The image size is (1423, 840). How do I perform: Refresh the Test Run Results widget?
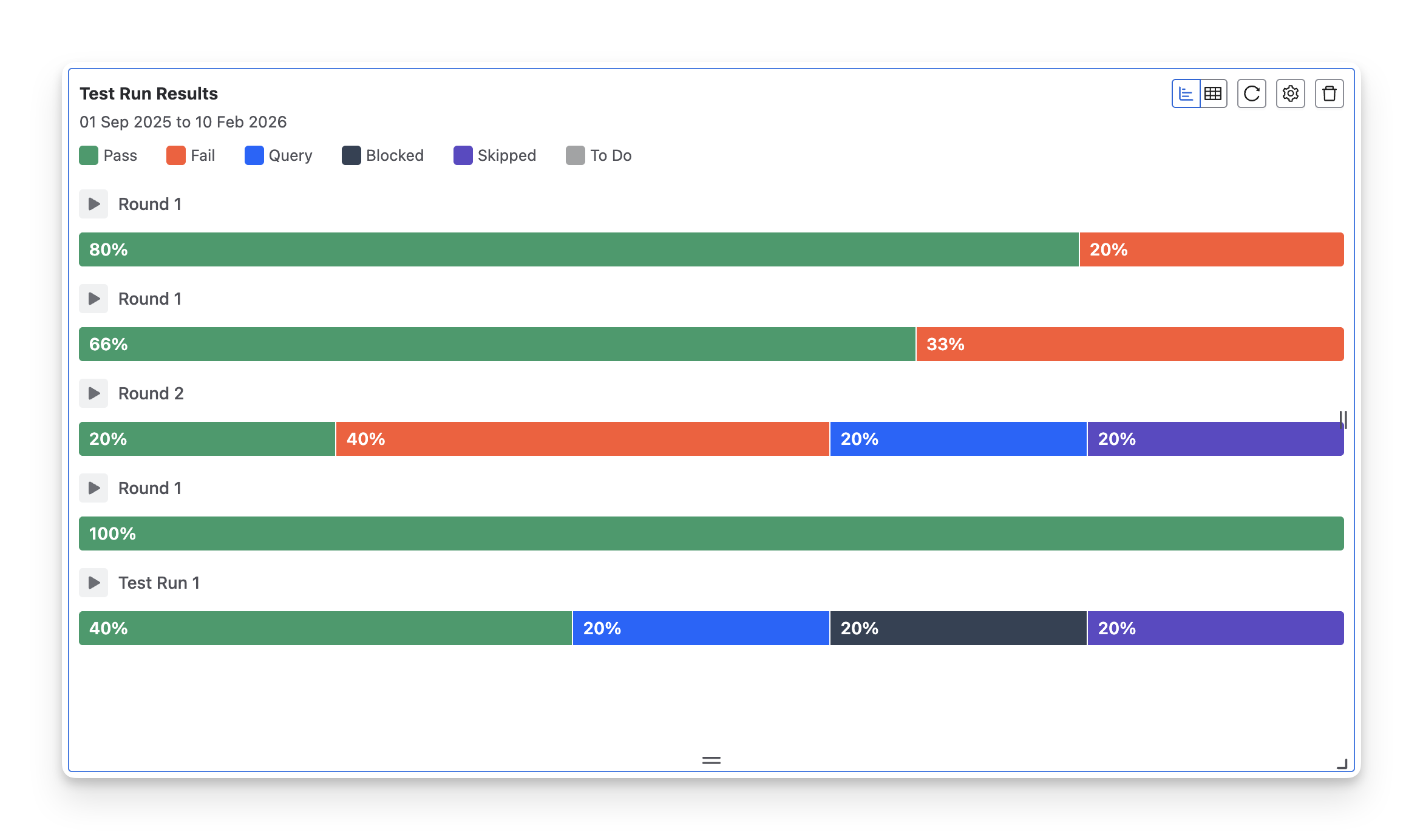1252,93
